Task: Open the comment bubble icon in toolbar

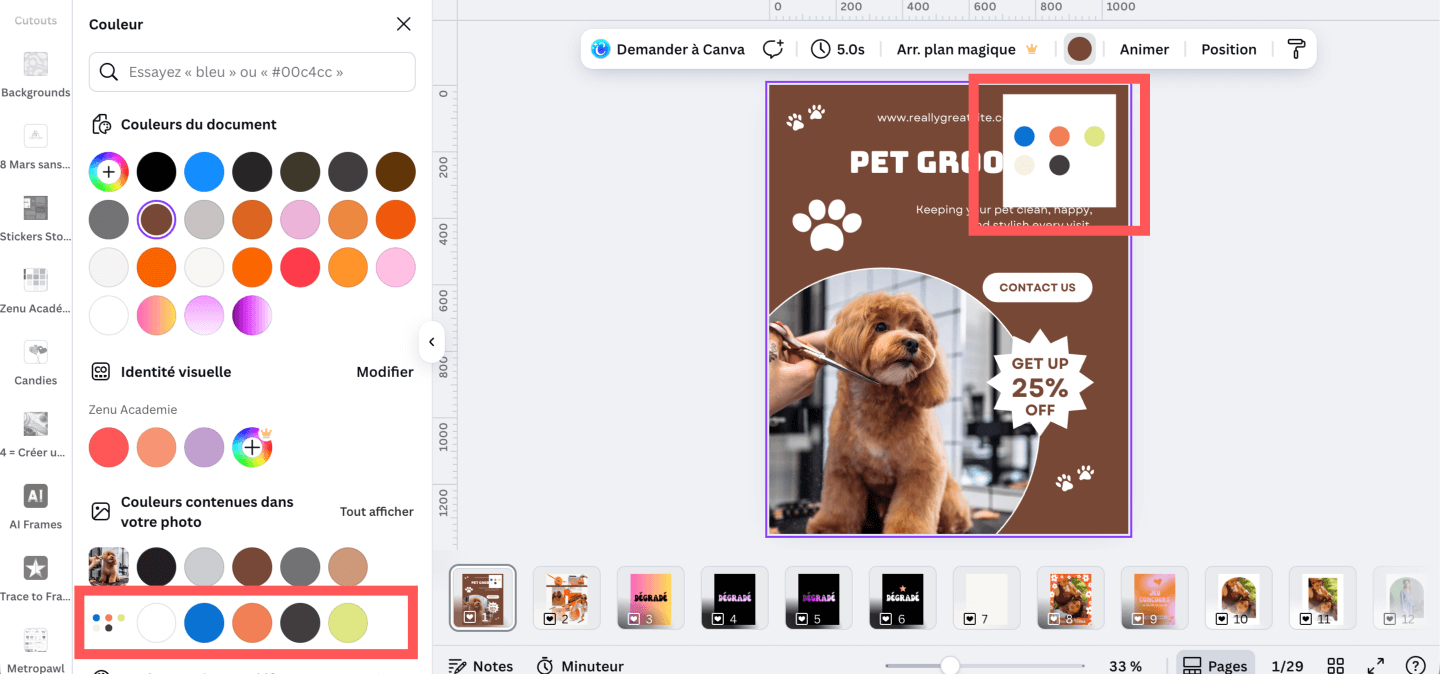Action: point(772,49)
